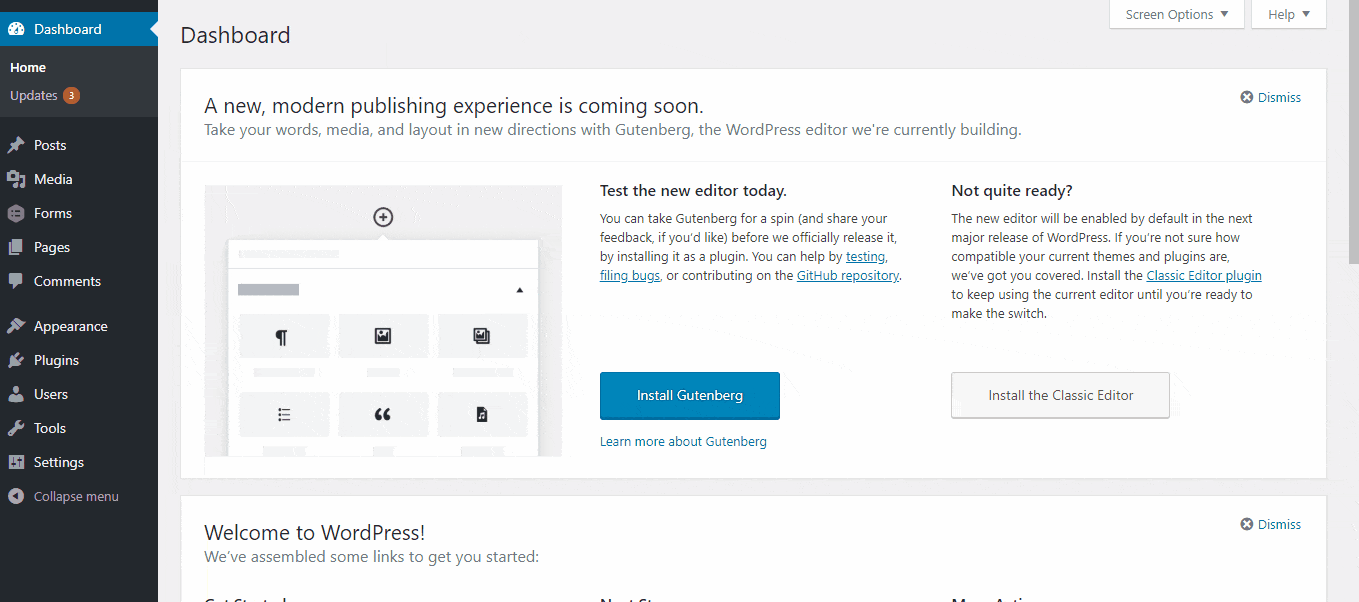Click the Gutenberg editor preview image
Viewport: 1359px width, 602px height.
(383, 321)
